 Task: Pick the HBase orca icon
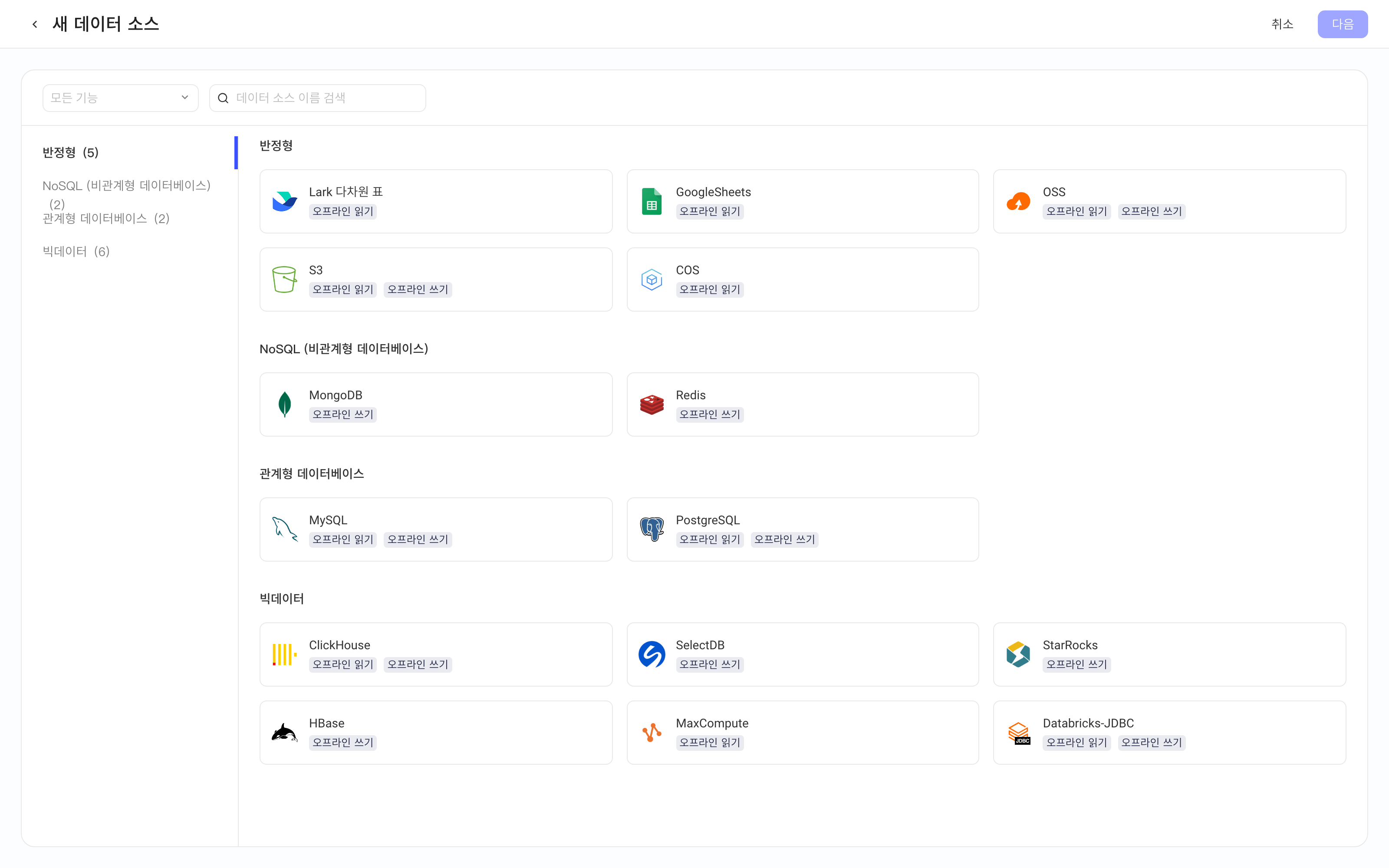(x=285, y=733)
